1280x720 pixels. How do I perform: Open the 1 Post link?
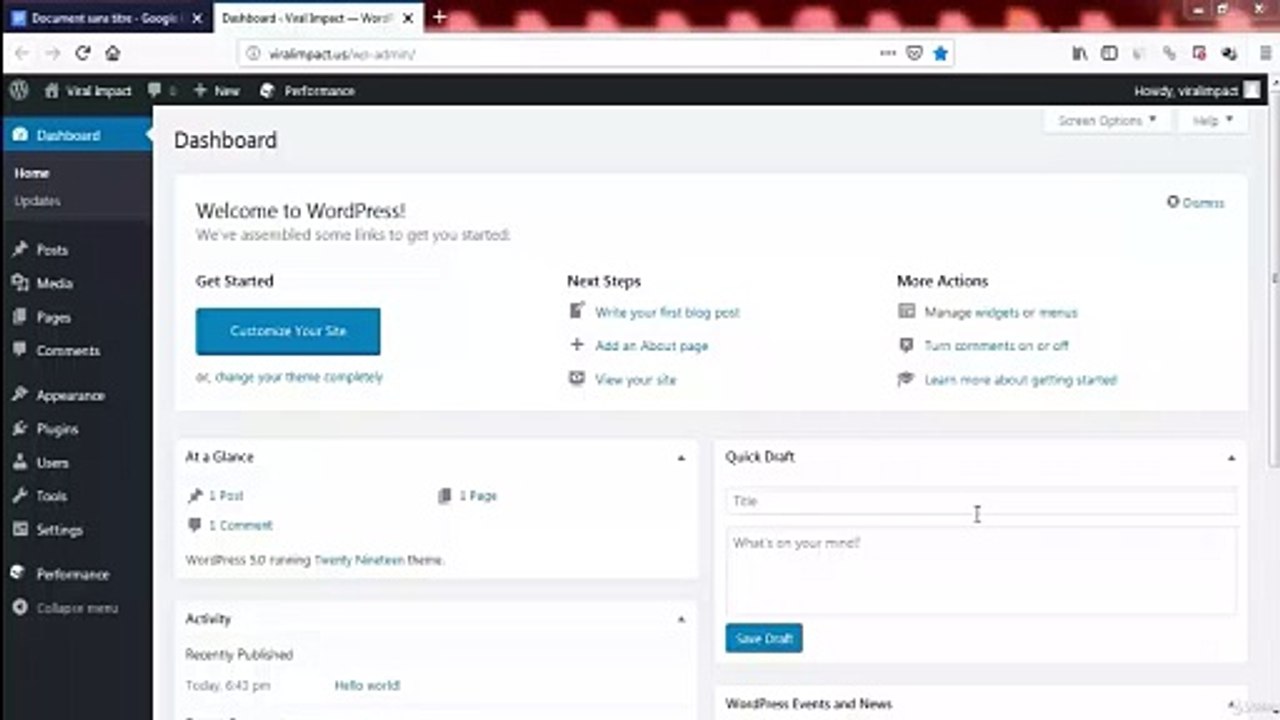coord(226,496)
